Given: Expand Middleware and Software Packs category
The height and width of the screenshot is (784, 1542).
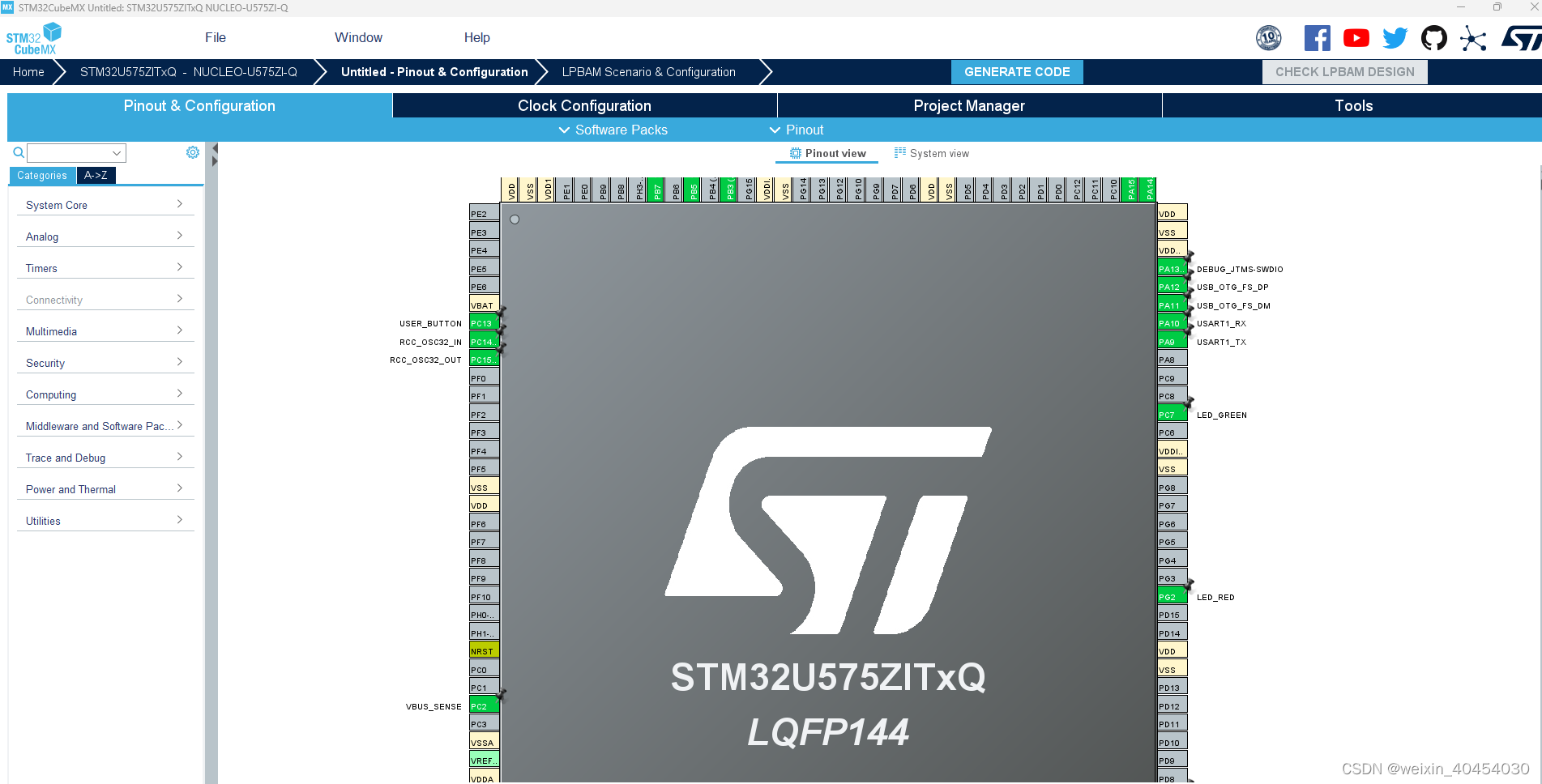Looking at the screenshot, I should tap(105, 426).
